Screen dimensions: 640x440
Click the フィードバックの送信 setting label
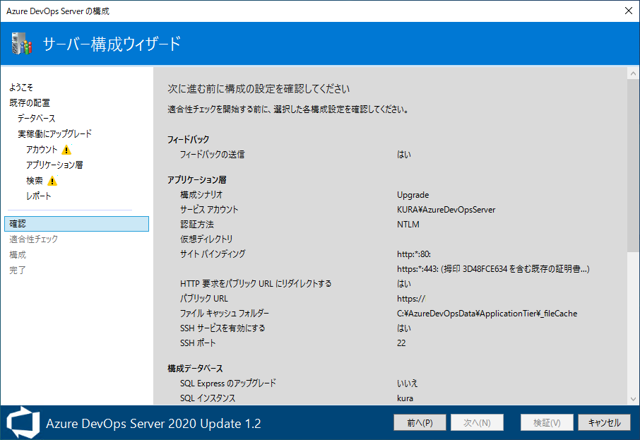click(x=212, y=155)
